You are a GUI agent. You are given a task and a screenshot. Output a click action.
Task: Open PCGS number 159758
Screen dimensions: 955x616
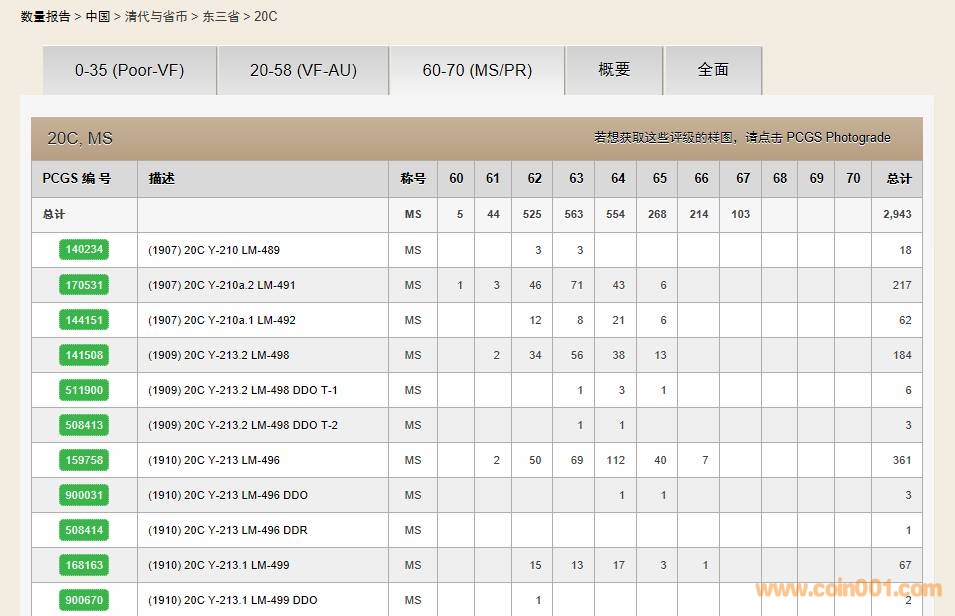tap(84, 460)
